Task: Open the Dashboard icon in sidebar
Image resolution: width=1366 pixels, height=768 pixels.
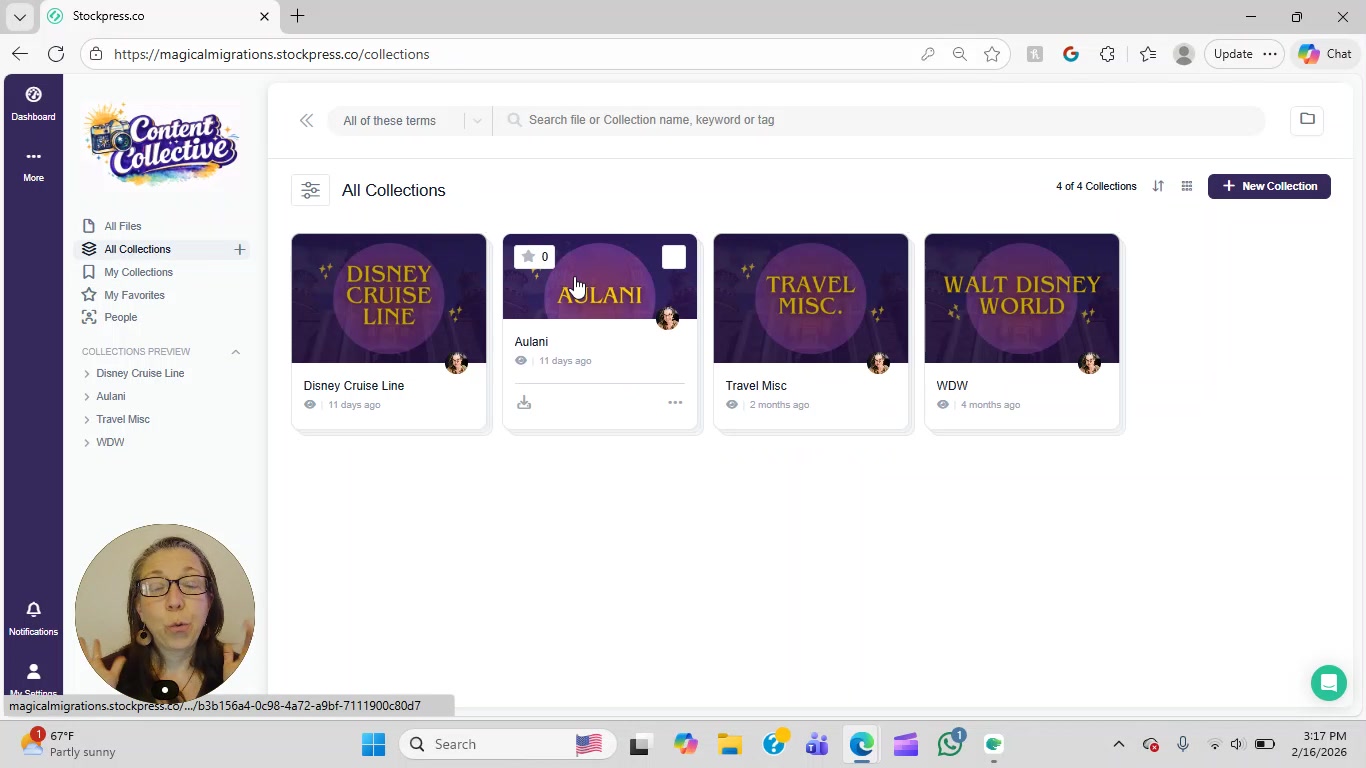Action: (x=33, y=103)
